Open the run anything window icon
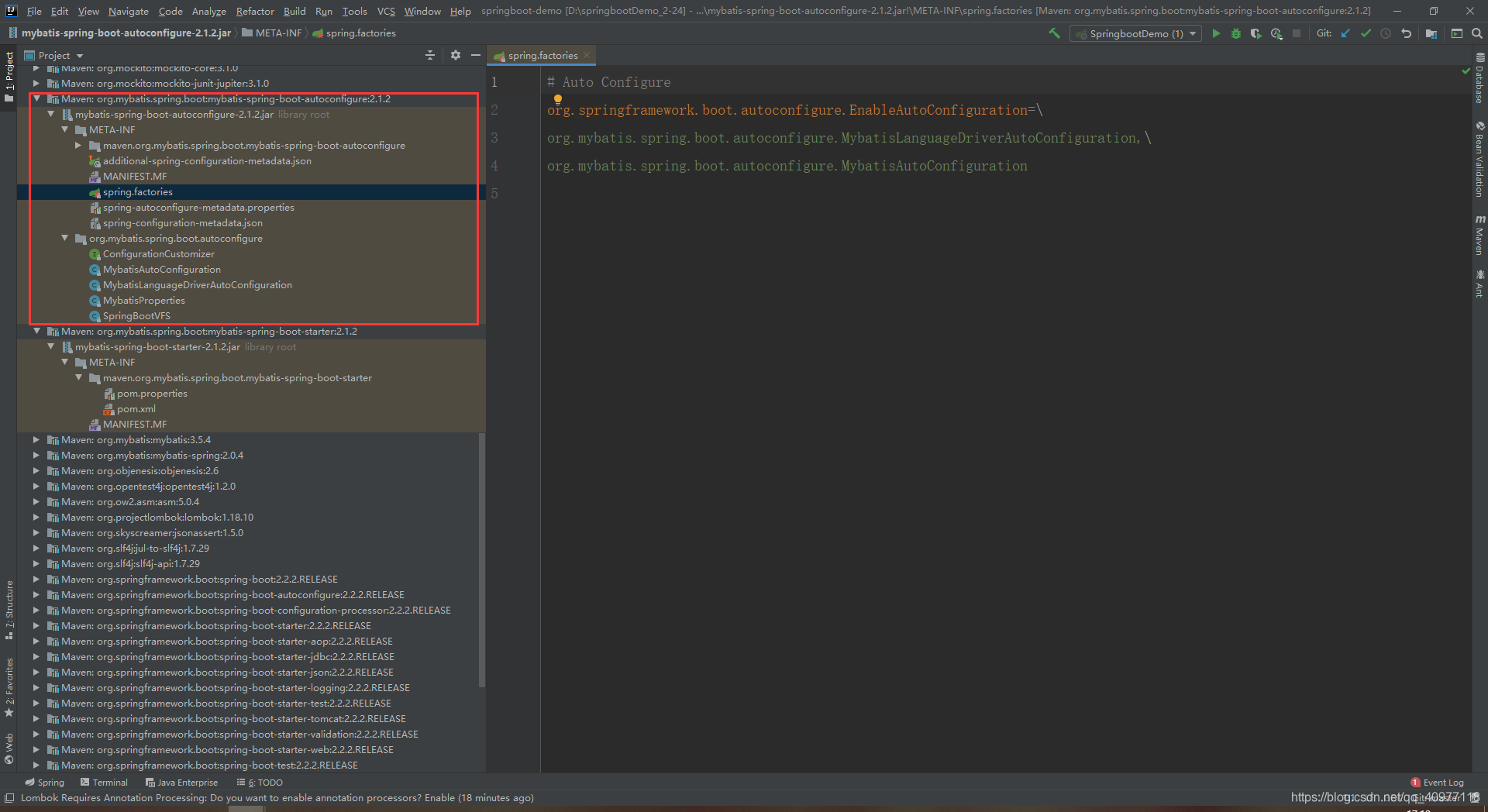 point(1457,33)
